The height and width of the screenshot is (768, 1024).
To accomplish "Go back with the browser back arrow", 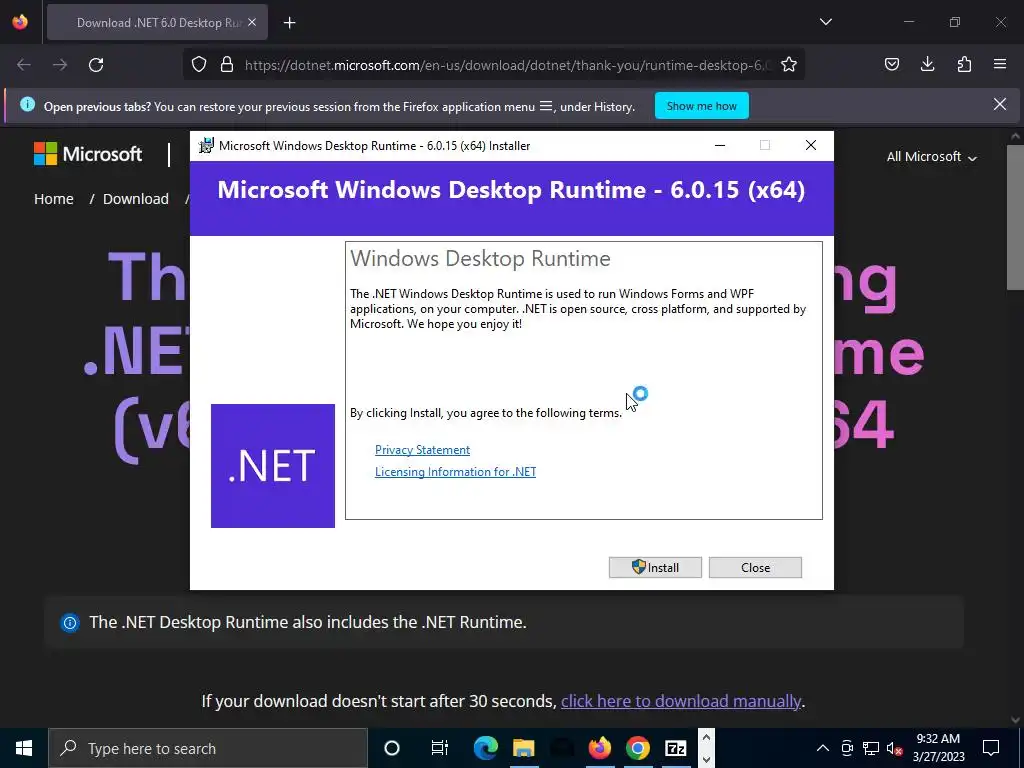I will [24, 65].
